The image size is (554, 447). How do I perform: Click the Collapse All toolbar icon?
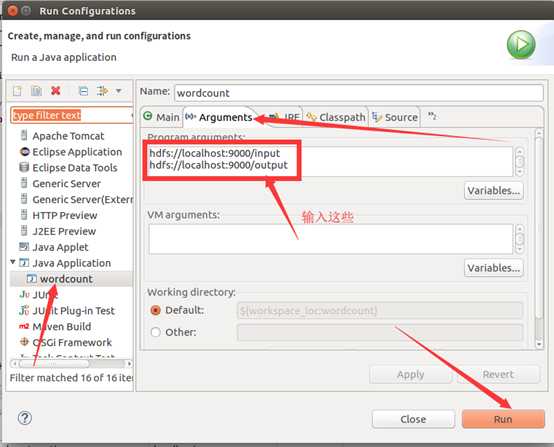83,91
